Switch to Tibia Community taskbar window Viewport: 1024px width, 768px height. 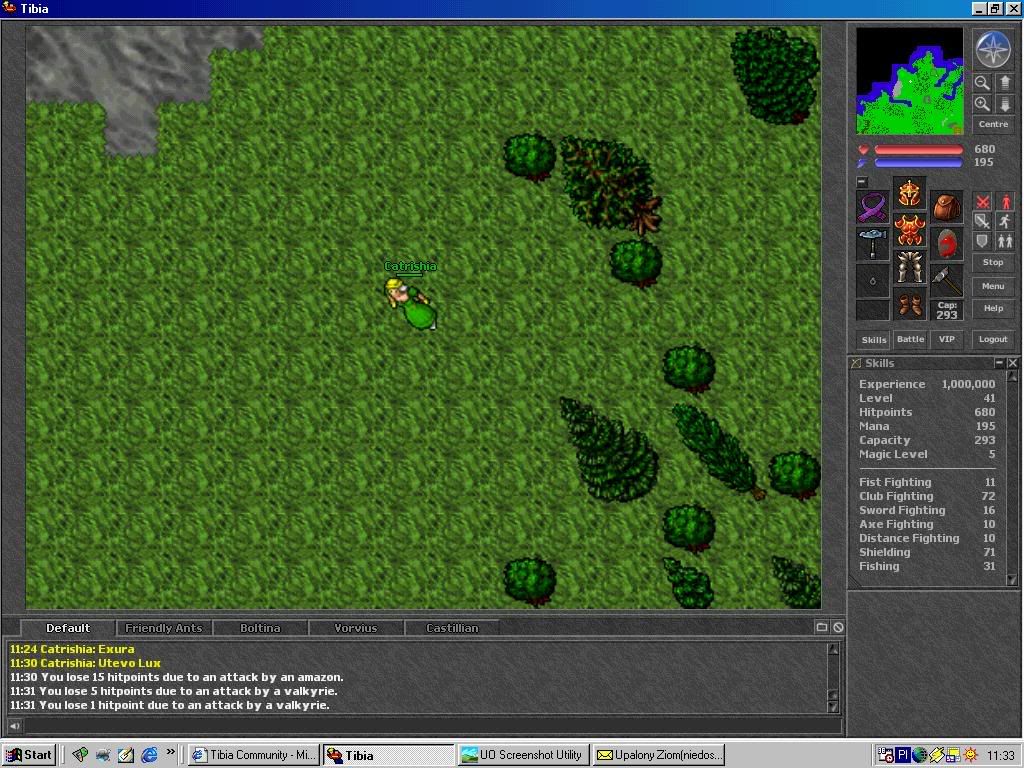tap(254, 755)
